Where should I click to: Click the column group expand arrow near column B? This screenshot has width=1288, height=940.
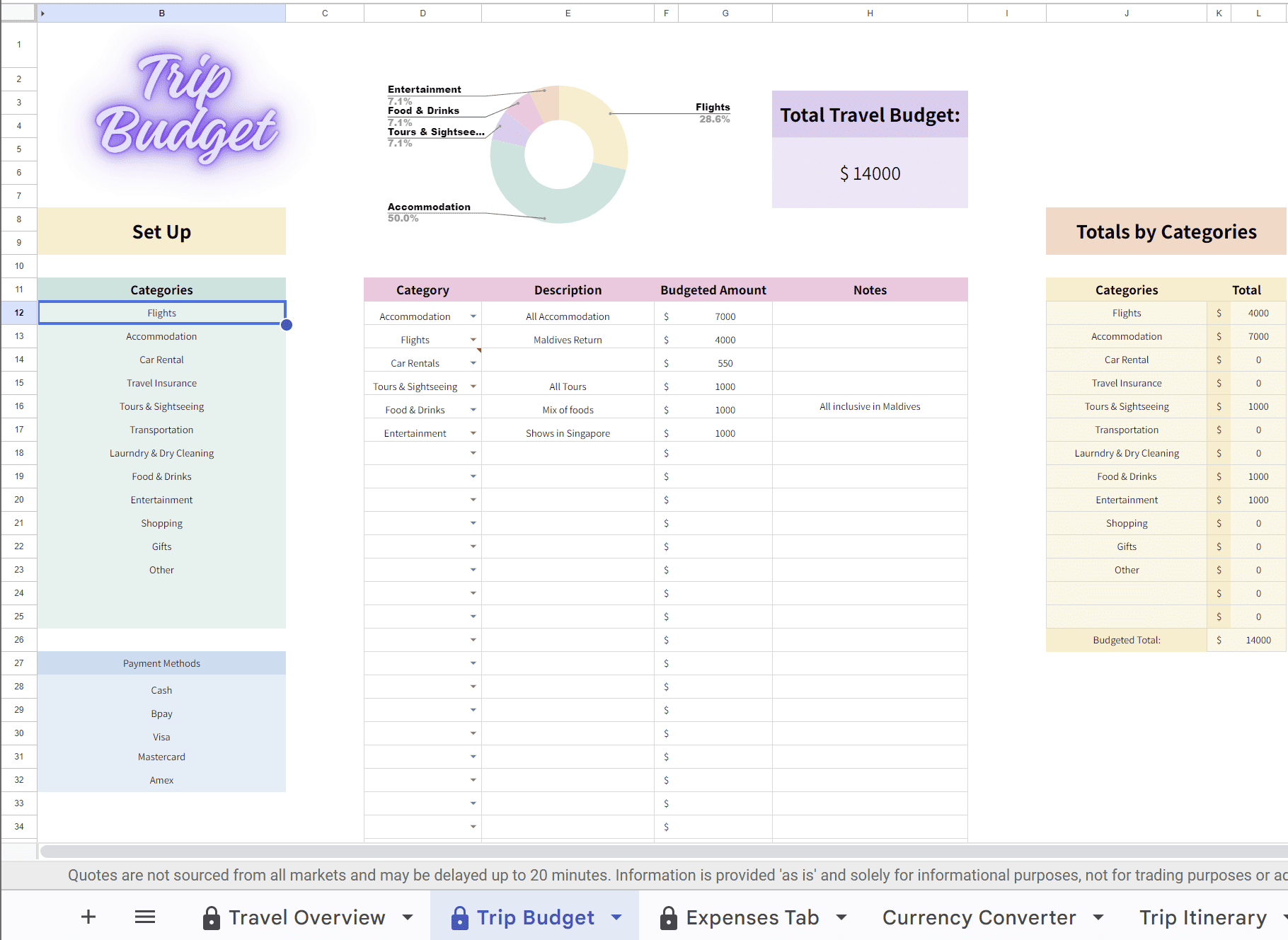[x=43, y=13]
